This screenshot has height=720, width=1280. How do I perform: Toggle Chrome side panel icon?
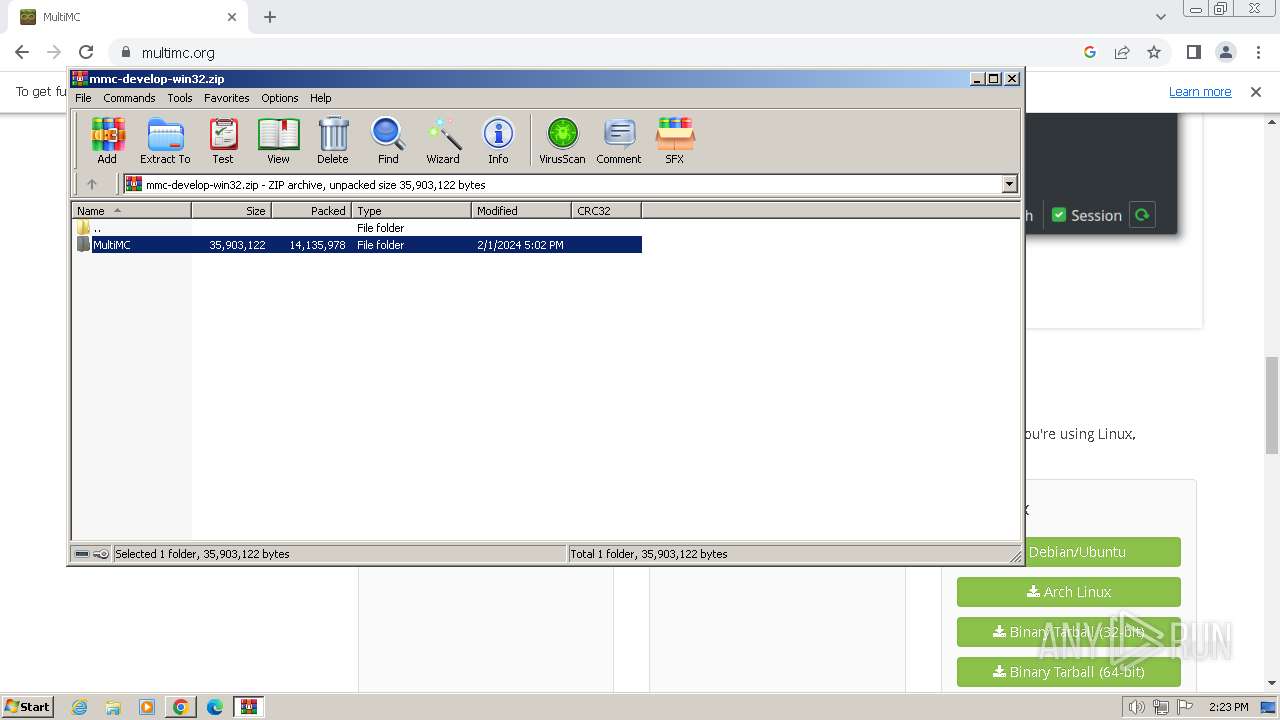(x=1193, y=52)
